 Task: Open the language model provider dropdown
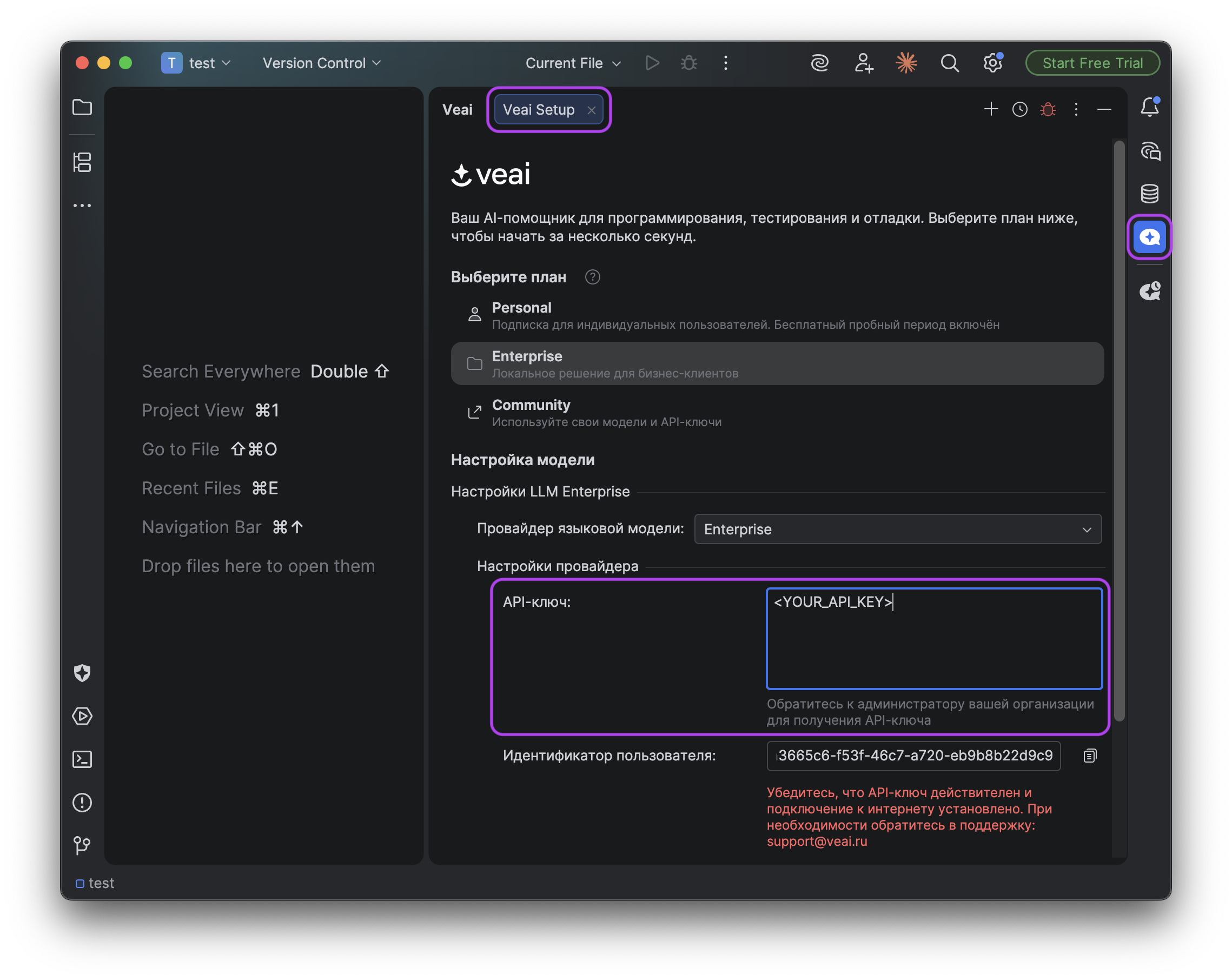(x=898, y=529)
